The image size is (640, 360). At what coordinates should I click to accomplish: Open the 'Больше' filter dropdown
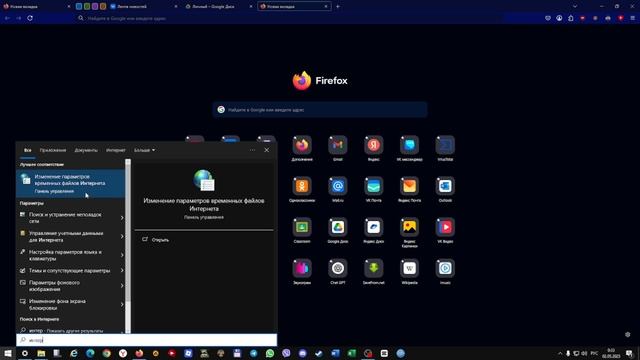pos(144,150)
